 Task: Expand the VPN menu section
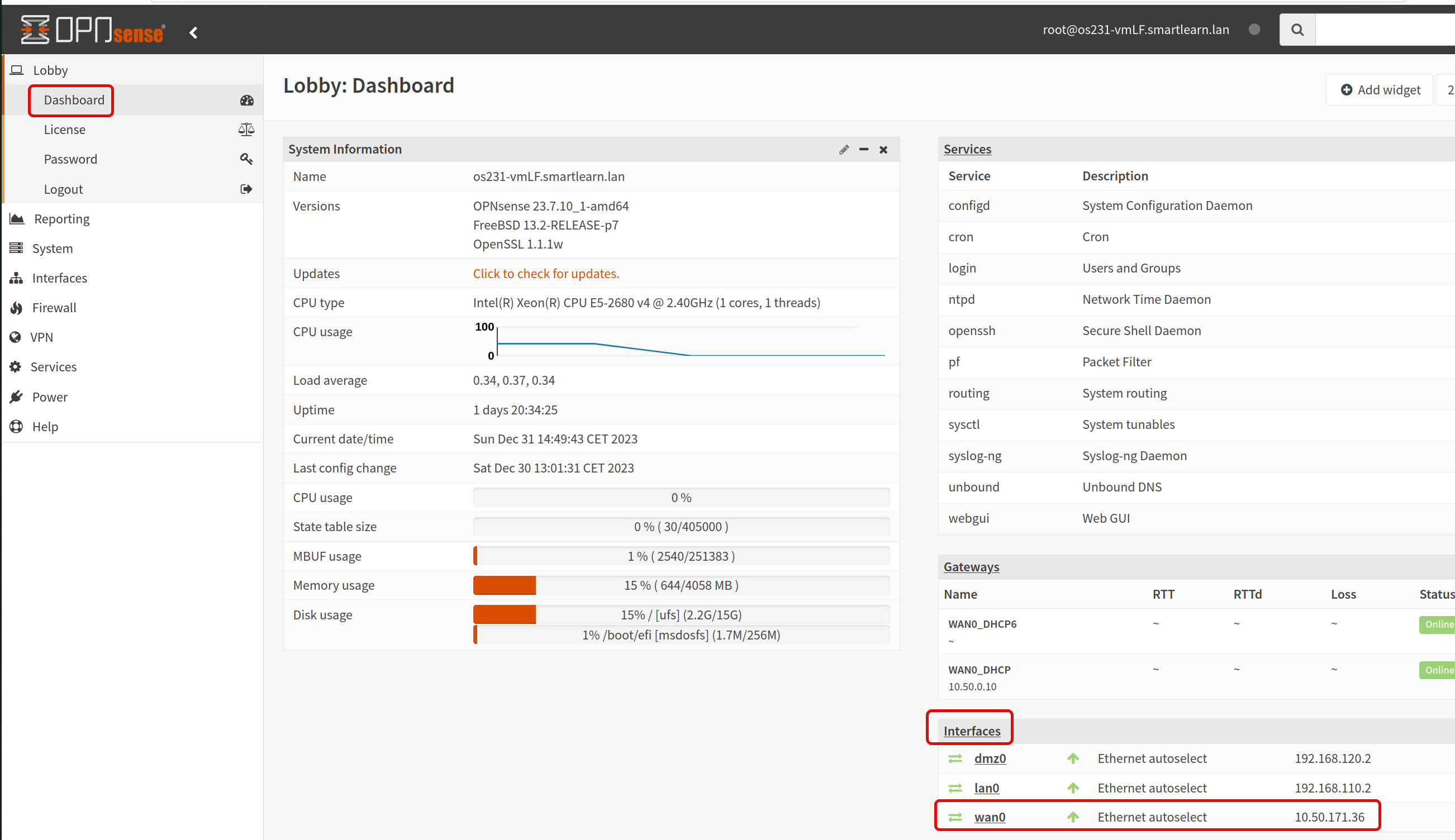[41, 337]
